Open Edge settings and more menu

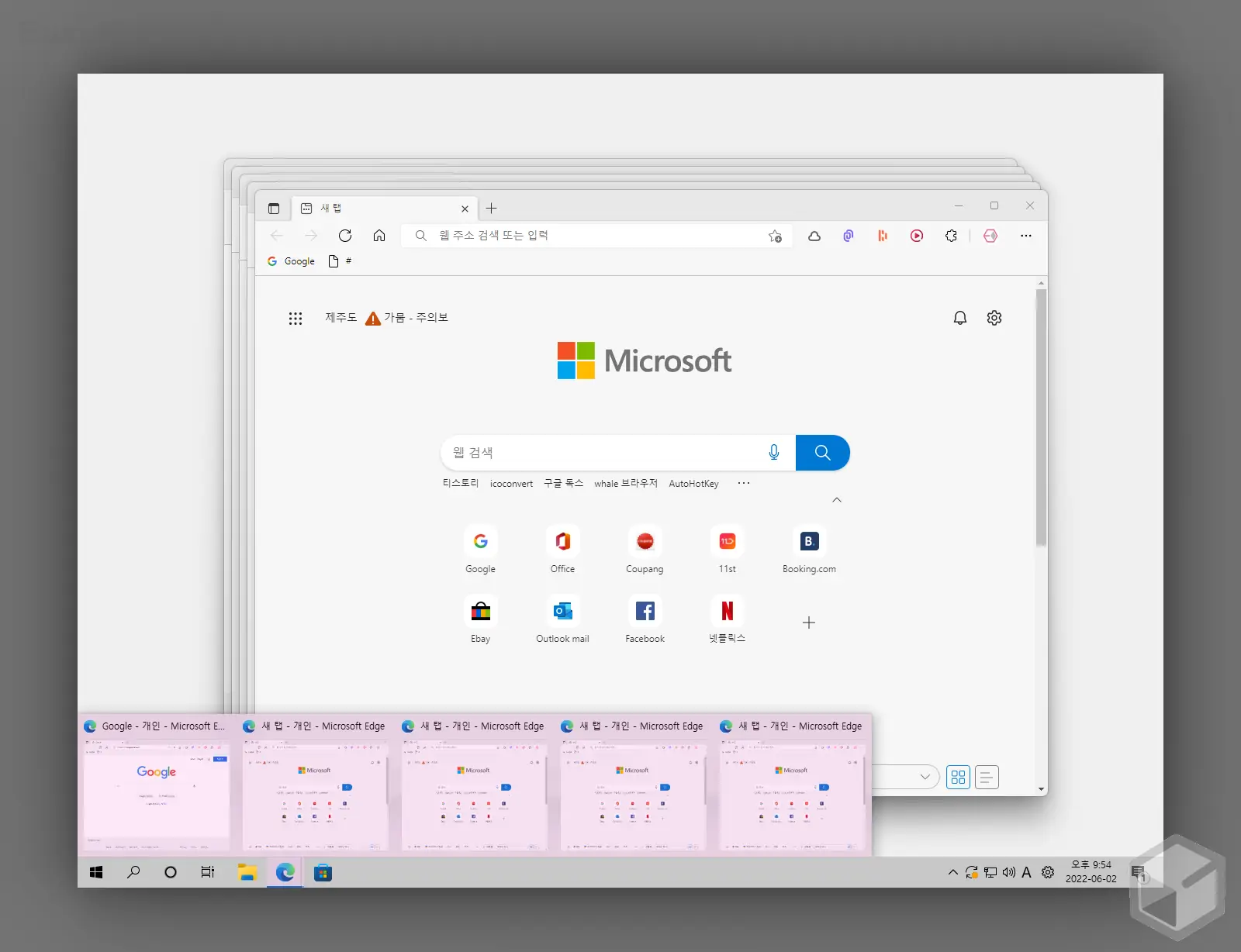[x=1026, y=236]
